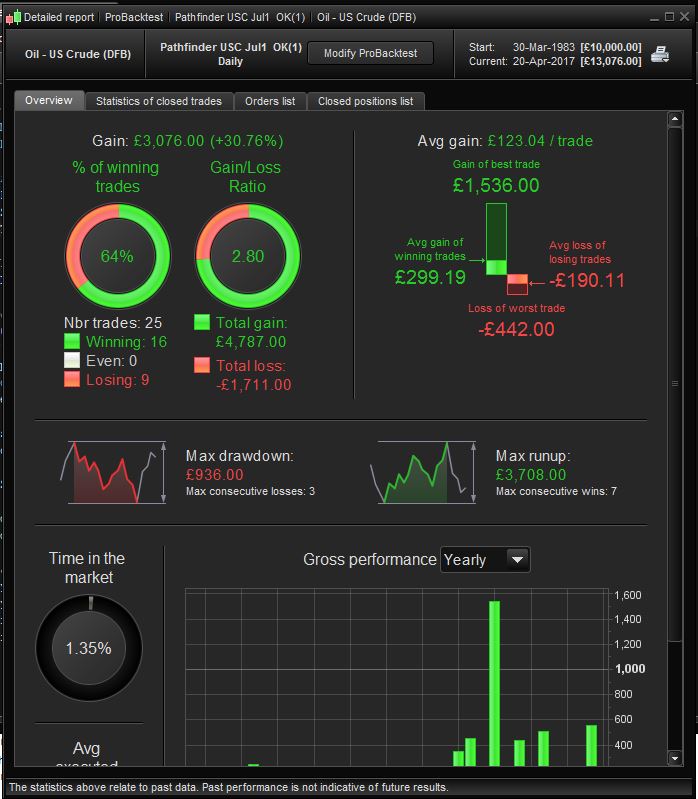Click the scrollbar down arrow
Viewport: 698px width, 799px height.
click(x=675, y=758)
